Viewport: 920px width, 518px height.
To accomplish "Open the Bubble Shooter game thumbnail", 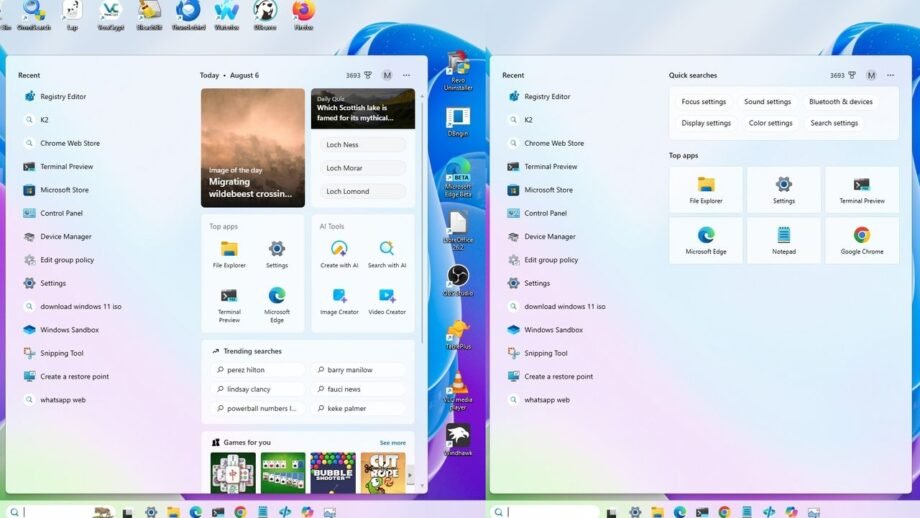I will tap(333, 473).
